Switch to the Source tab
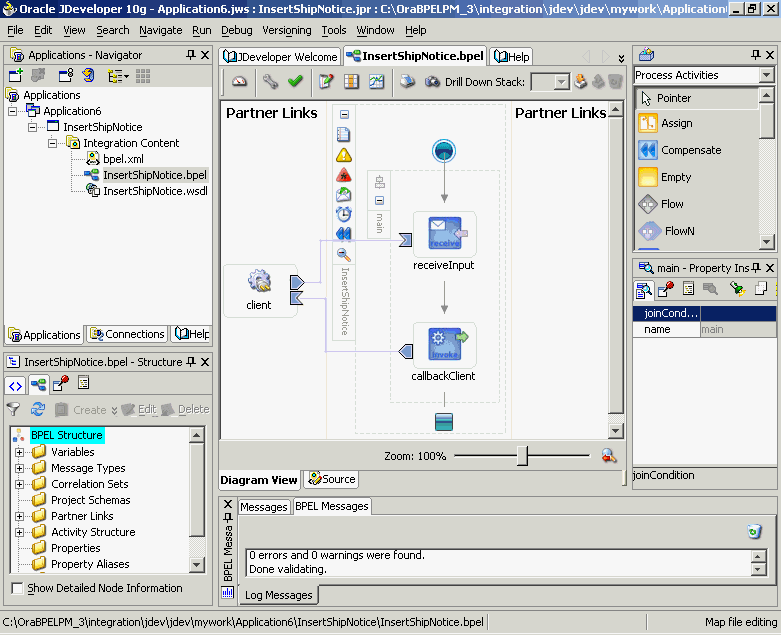Image resolution: width=781 pixels, height=635 pixels. pyautogui.click(x=331, y=479)
